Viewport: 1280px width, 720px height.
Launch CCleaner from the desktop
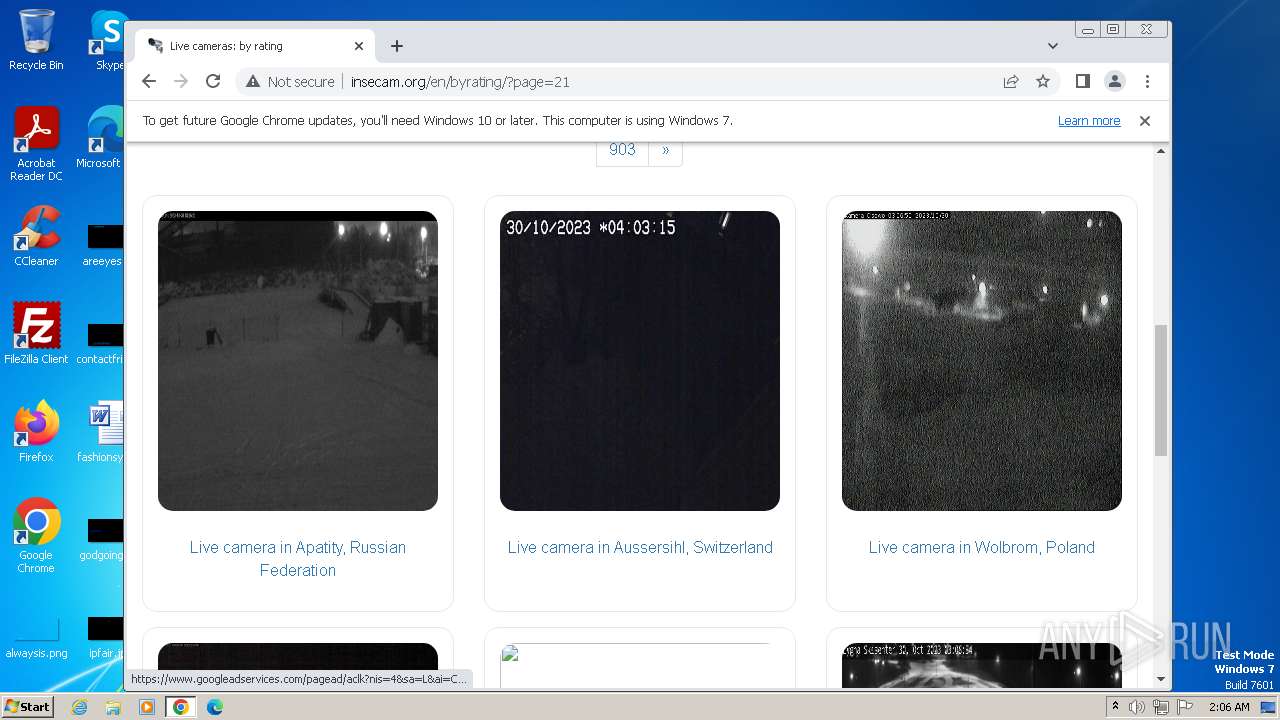tap(36, 236)
